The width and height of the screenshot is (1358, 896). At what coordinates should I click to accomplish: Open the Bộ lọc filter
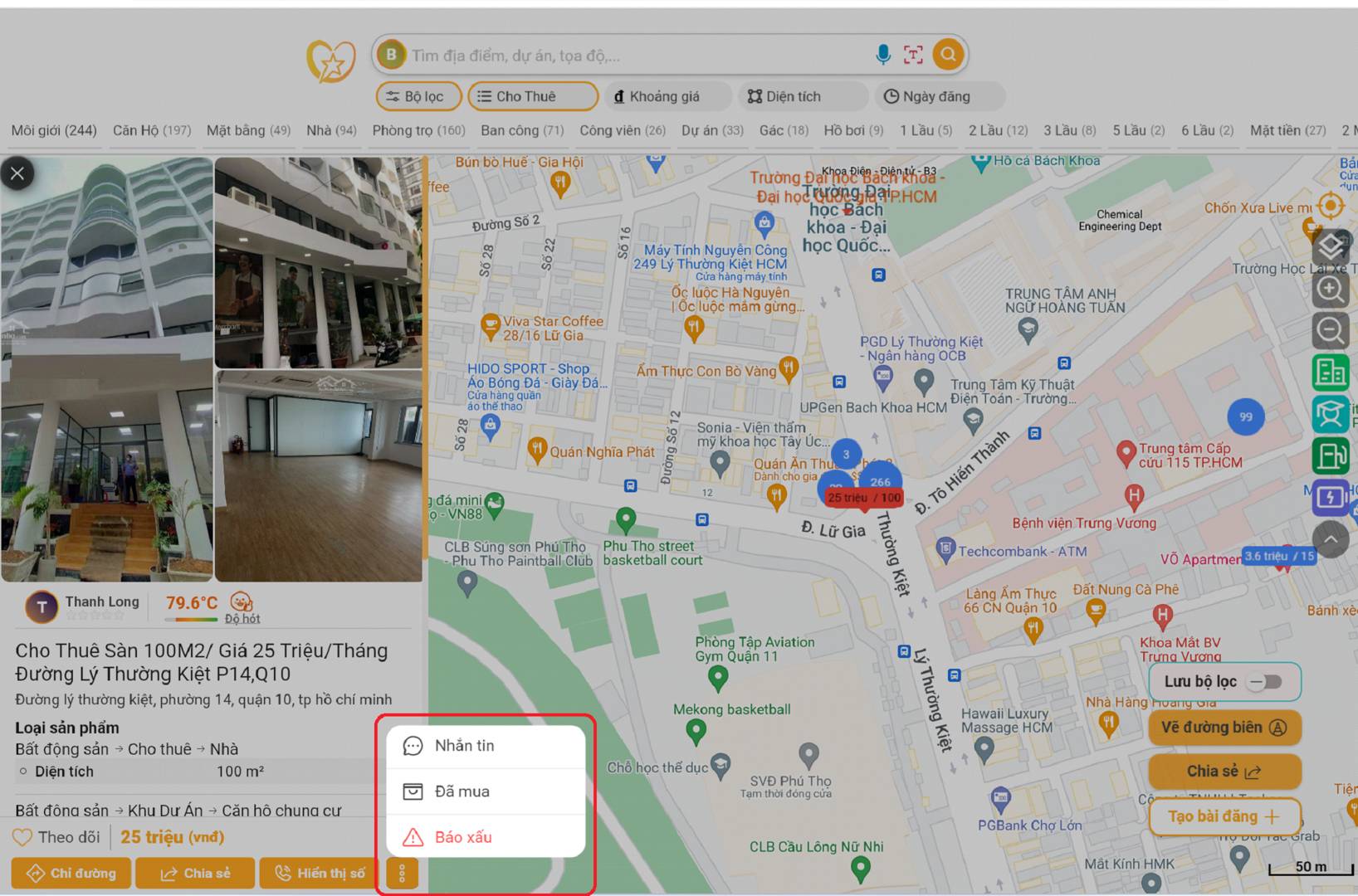click(x=418, y=96)
